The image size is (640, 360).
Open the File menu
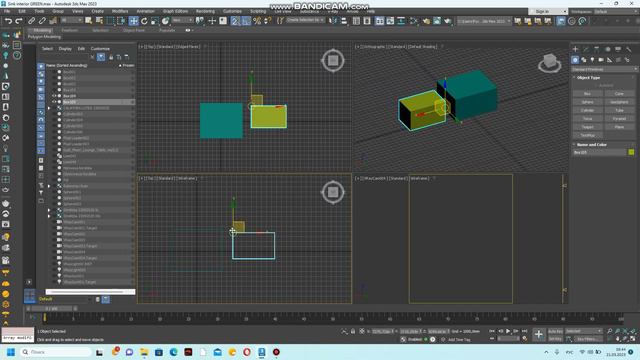[x=7, y=11]
